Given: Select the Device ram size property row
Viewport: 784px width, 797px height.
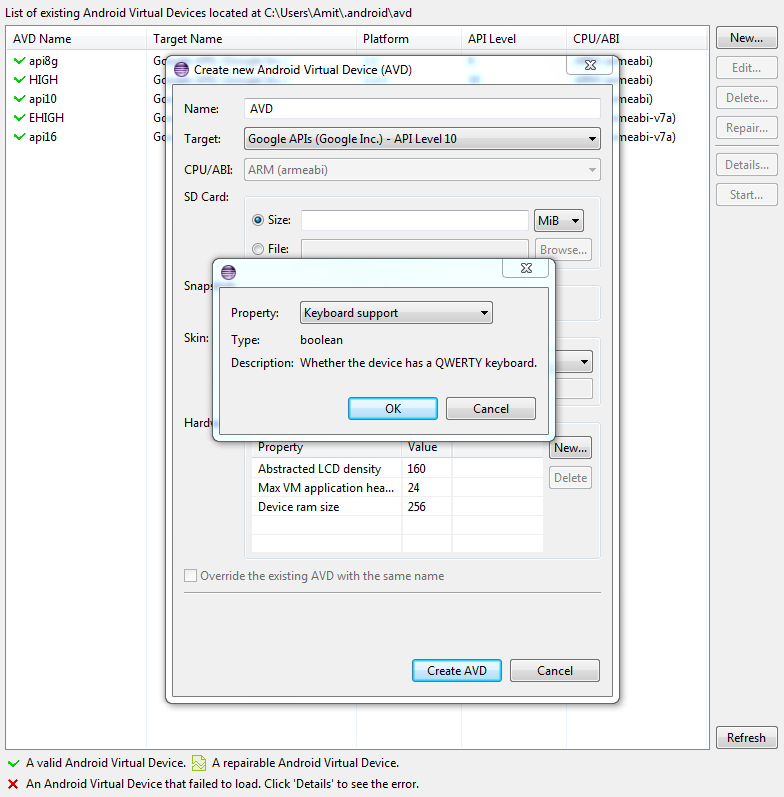Looking at the screenshot, I should coord(397,507).
